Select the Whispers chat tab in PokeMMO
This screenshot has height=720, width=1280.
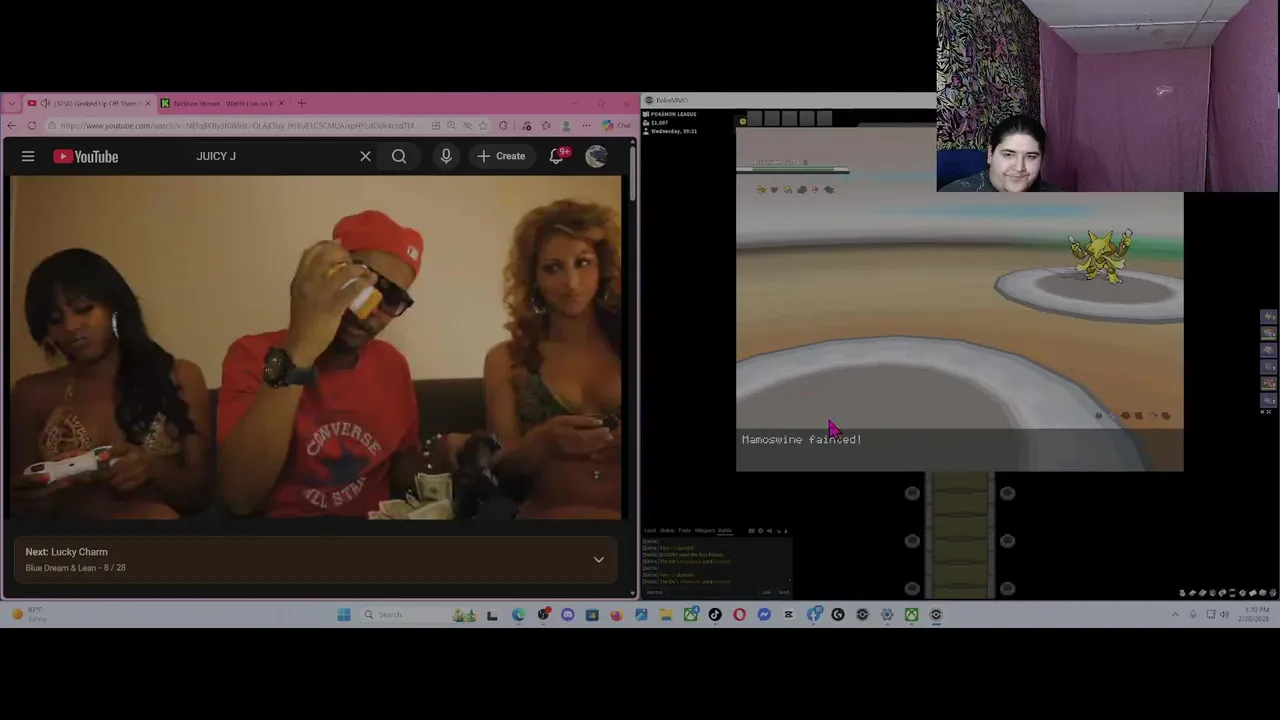[x=705, y=531]
